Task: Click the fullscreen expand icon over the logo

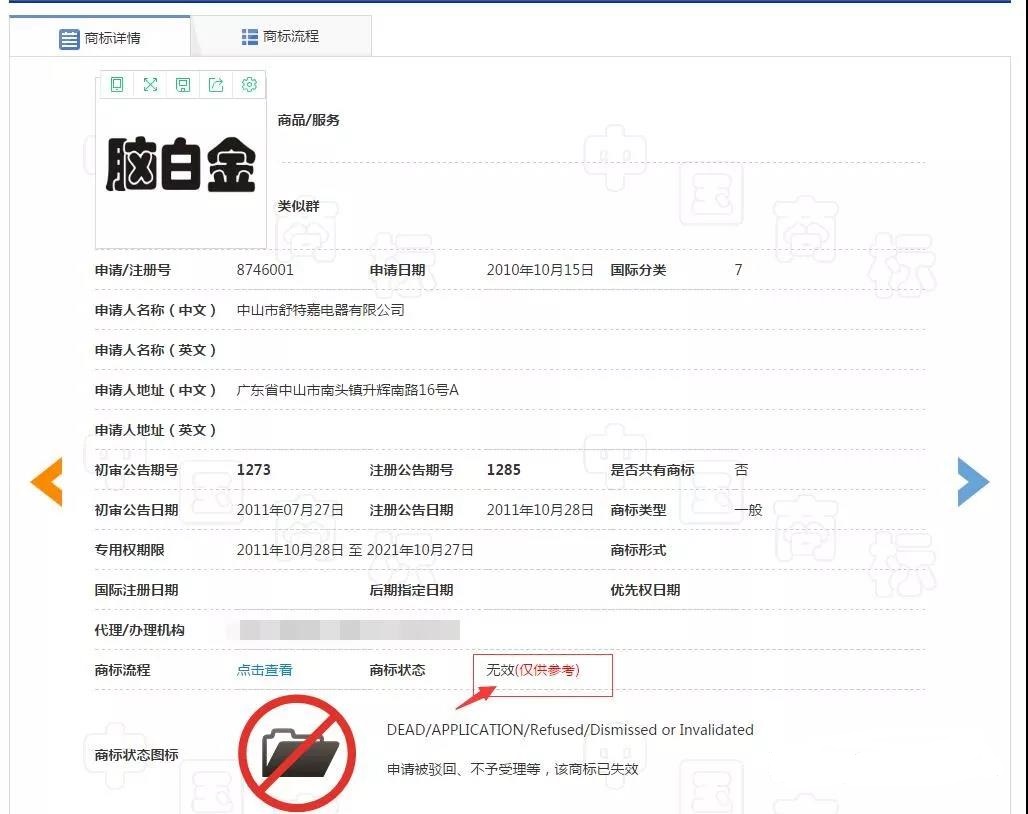Action: pyautogui.click(x=149, y=85)
